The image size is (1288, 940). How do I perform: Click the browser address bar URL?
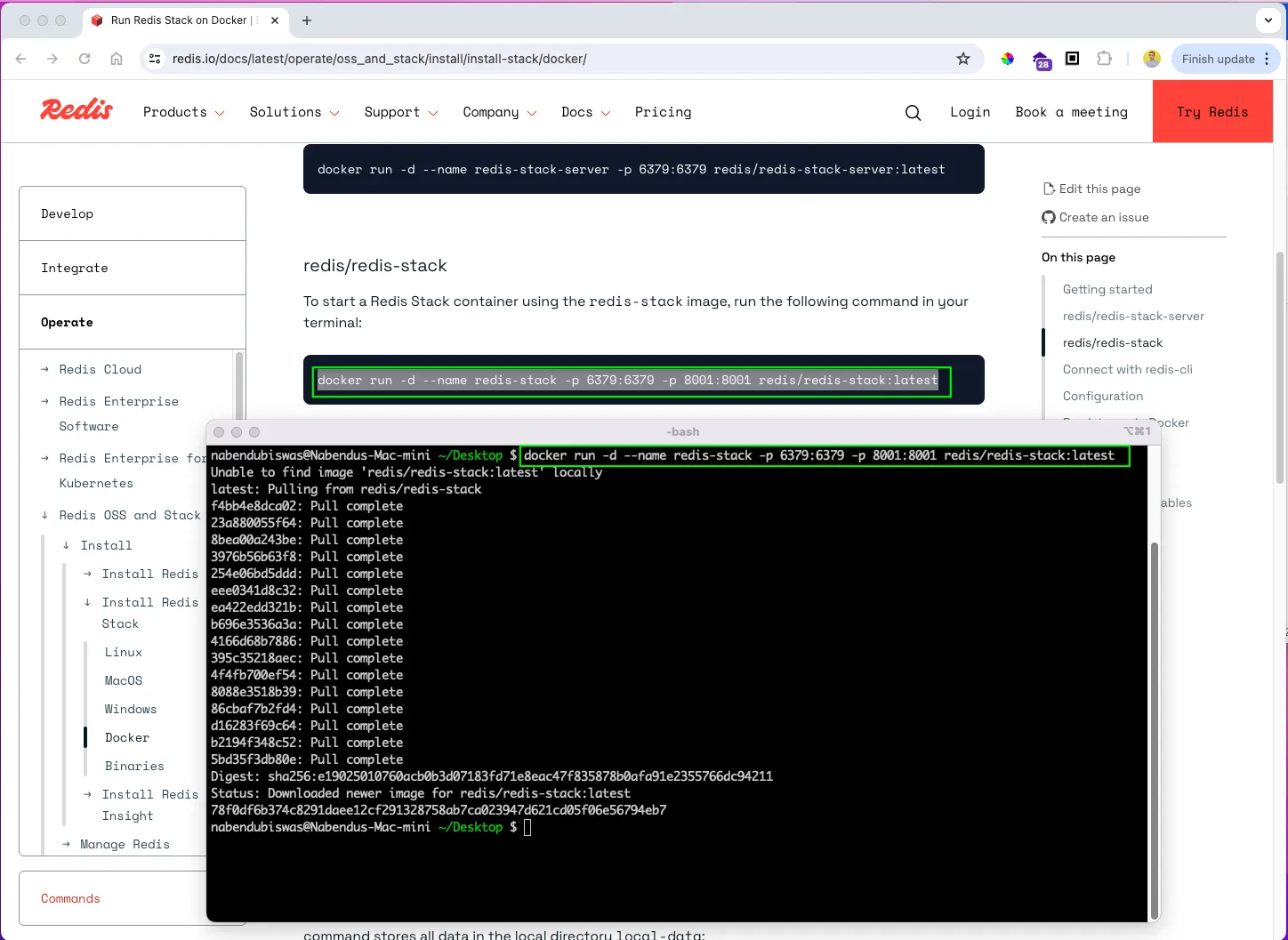[380, 59]
